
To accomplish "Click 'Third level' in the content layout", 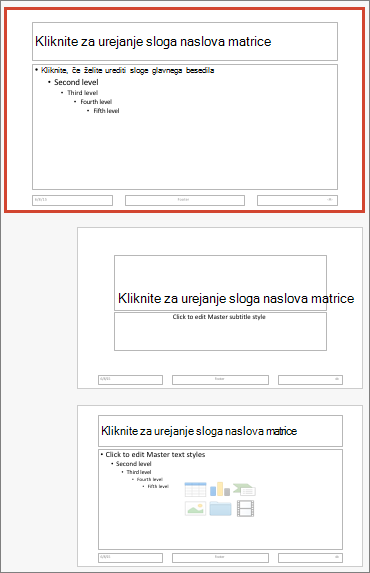I will (139, 472).
